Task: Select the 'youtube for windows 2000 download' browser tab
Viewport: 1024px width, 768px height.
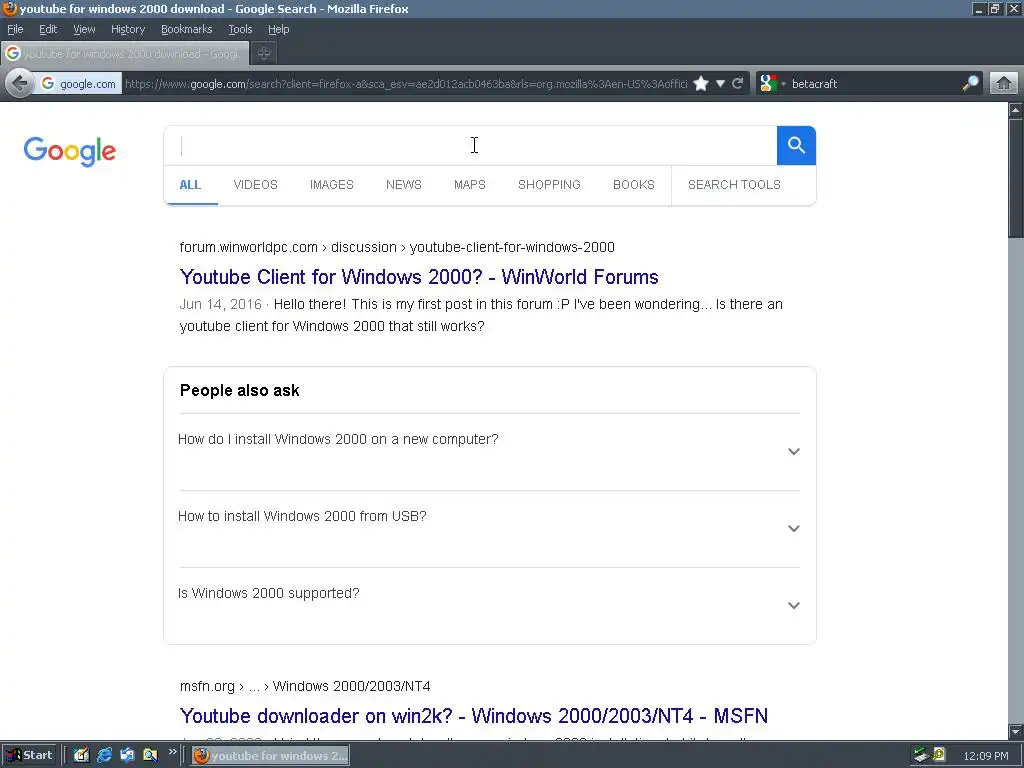Action: click(x=125, y=54)
